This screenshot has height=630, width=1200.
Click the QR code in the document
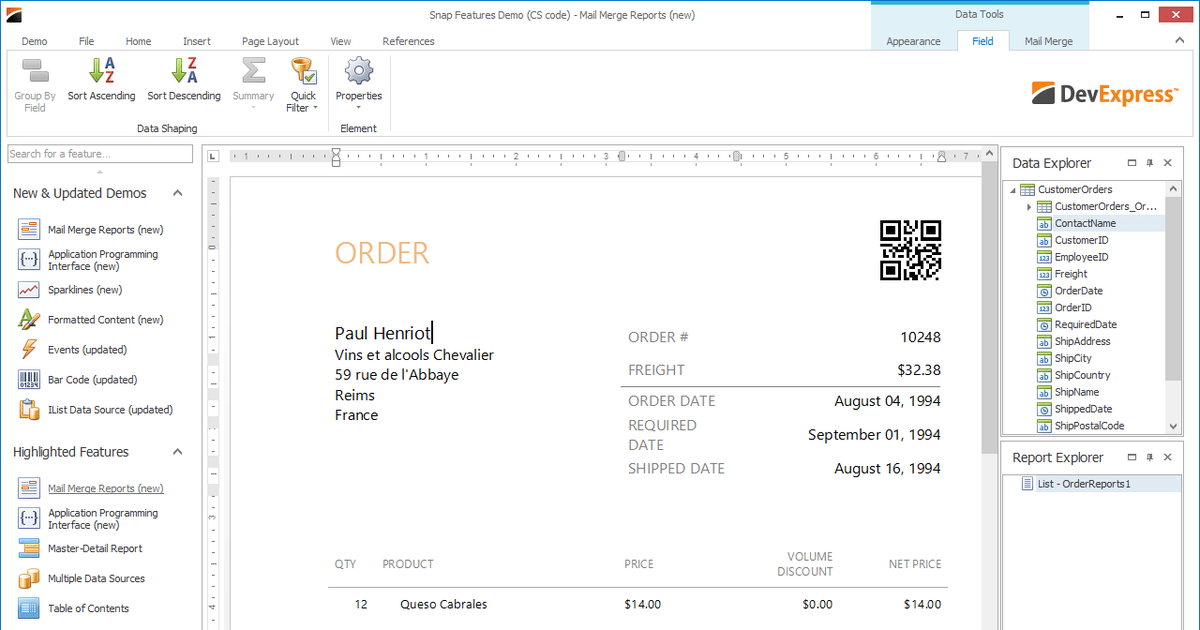coord(910,250)
